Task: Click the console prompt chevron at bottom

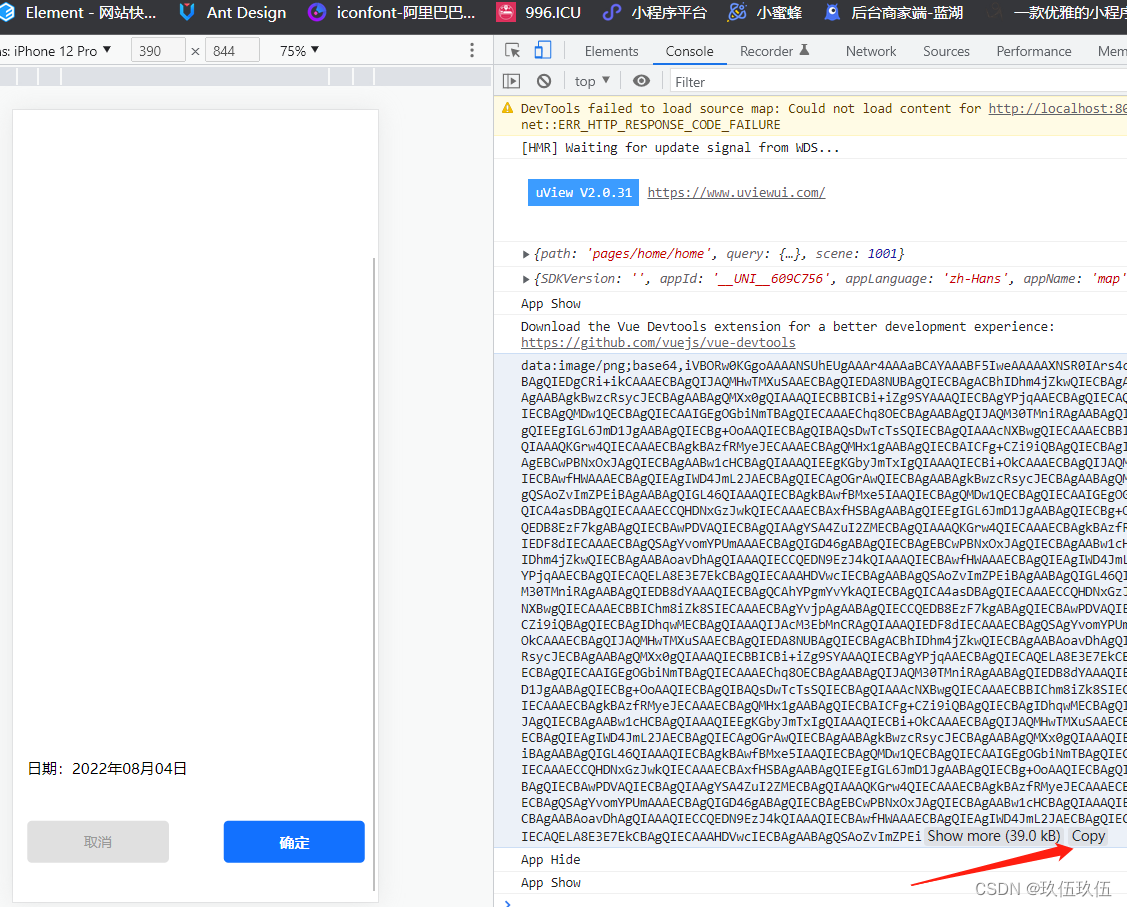Action: pos(507,903)
